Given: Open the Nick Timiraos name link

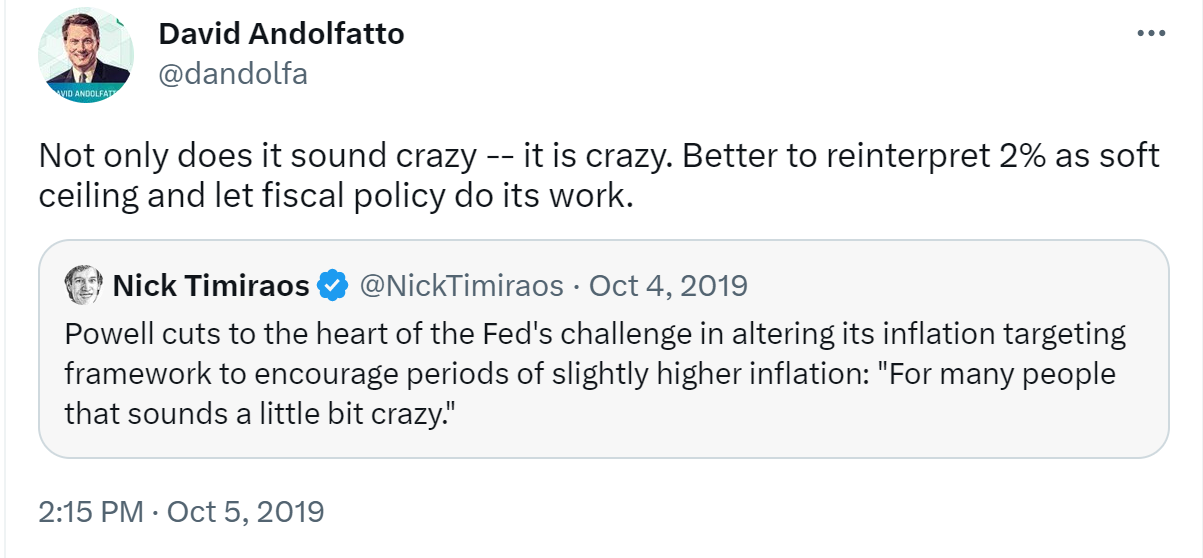Looking at the screenshot, I should point(211,286).
